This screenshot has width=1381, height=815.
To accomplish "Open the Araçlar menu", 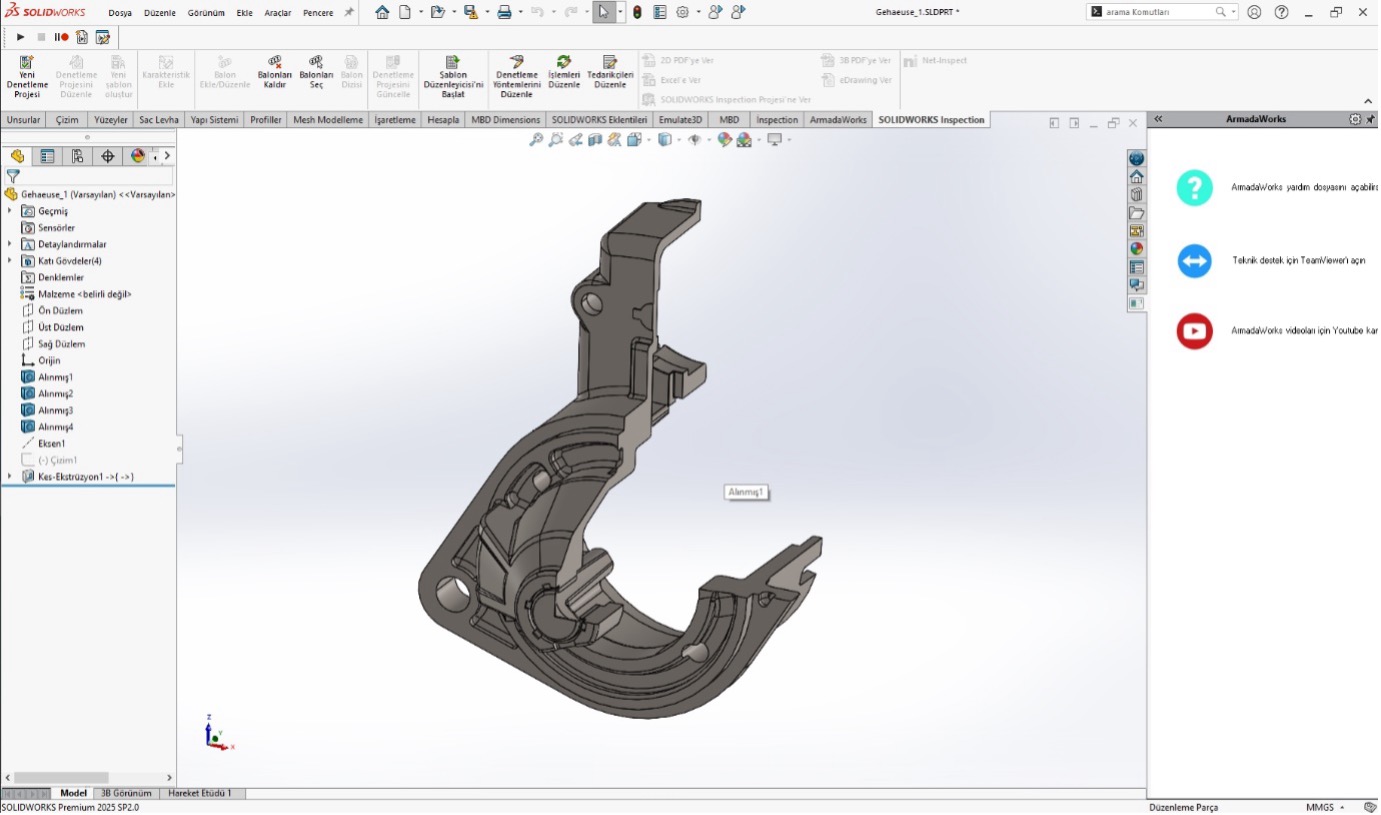I will [x=278, y=13].
